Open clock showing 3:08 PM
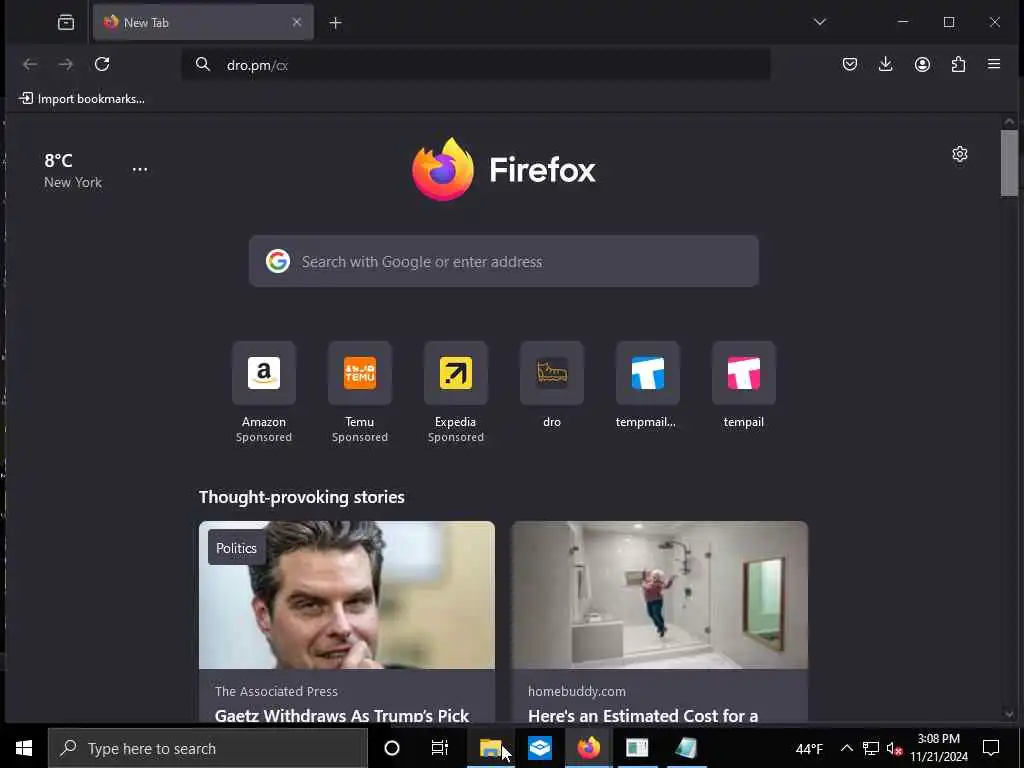This screenshot has height=768, width=1024. pyautogui.click(x=939, y=748)
